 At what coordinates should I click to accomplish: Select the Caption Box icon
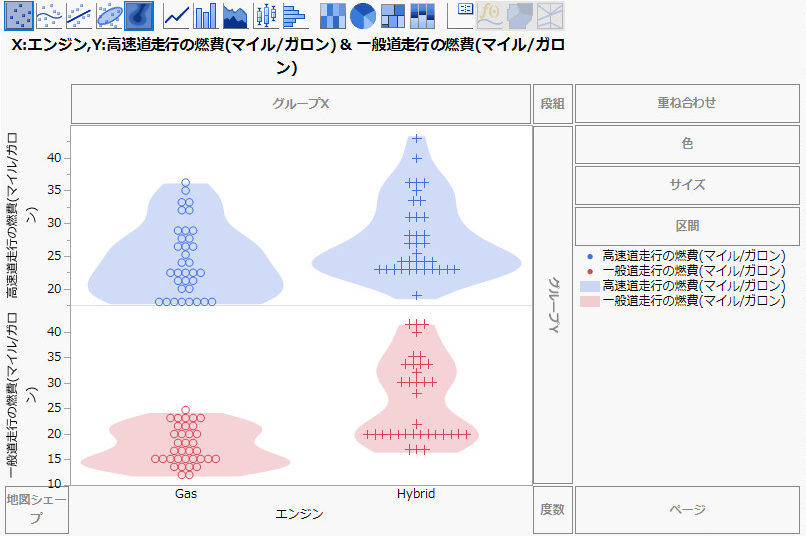pyautogui.click(x=460, y=15)
